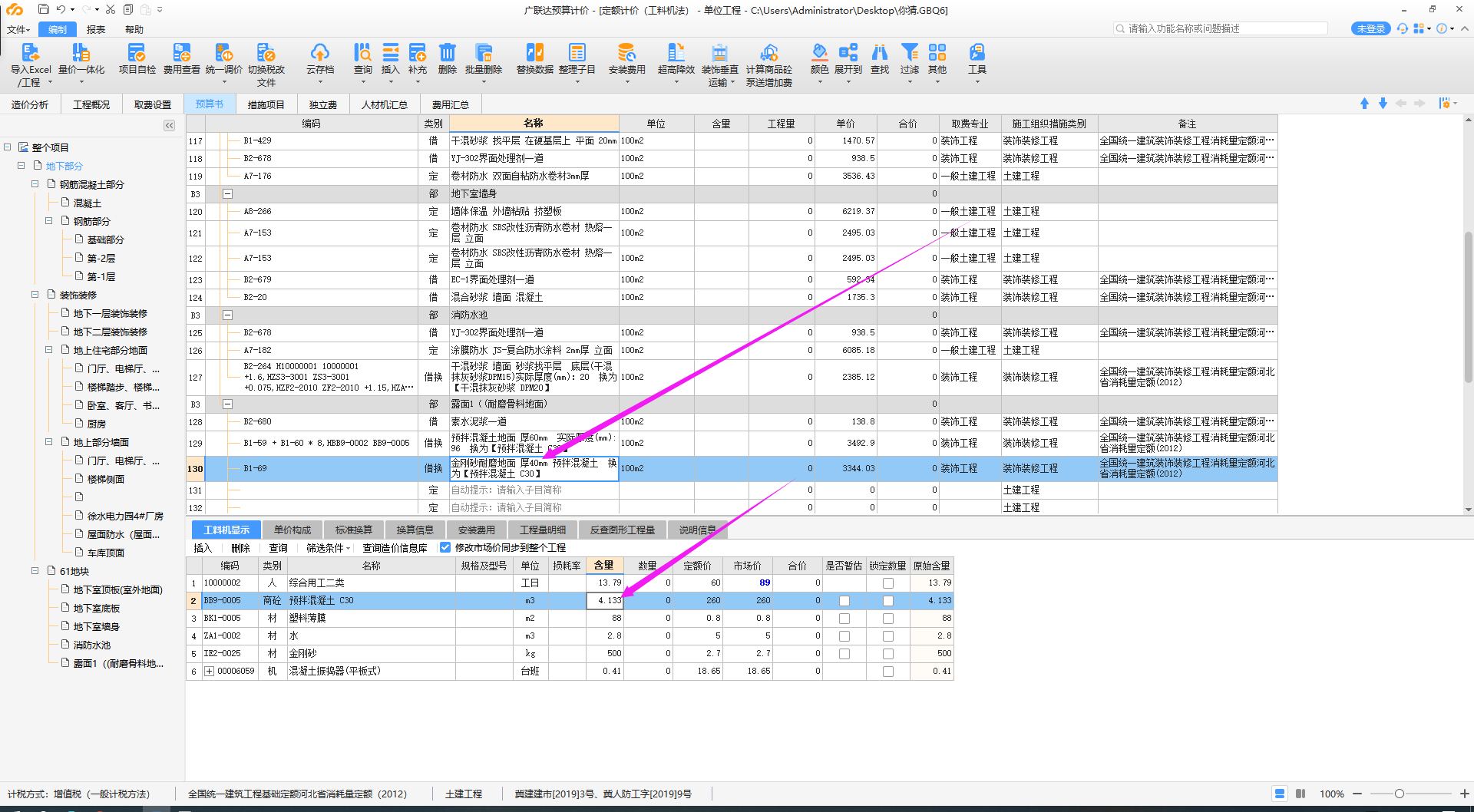Open the 报表 ribbon tab
The image size is (1474, 812).
click(96, 30)
